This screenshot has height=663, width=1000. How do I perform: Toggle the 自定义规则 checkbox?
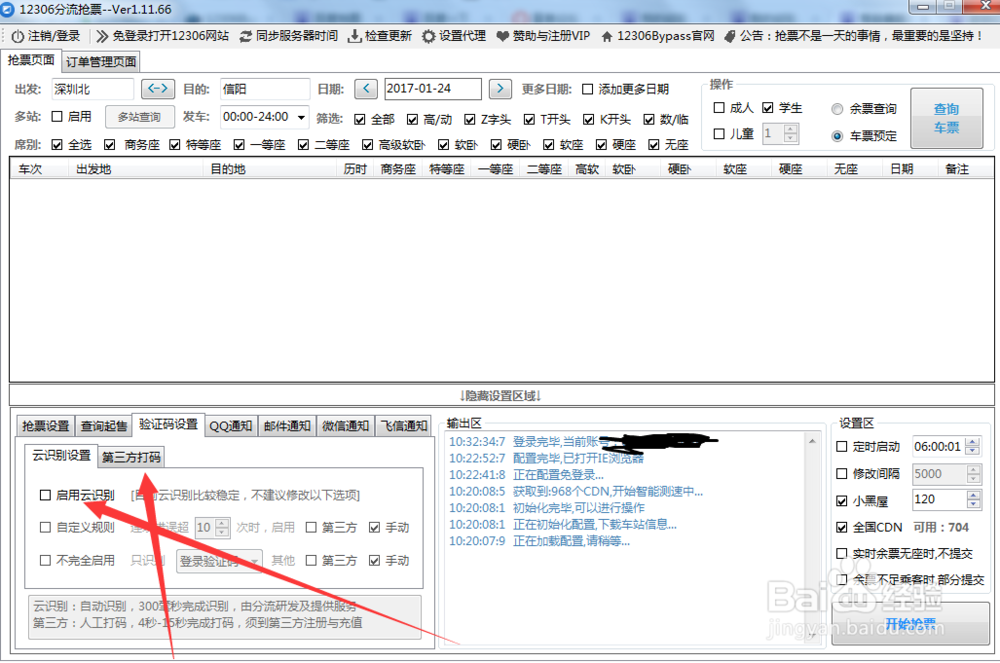[45, 527]
